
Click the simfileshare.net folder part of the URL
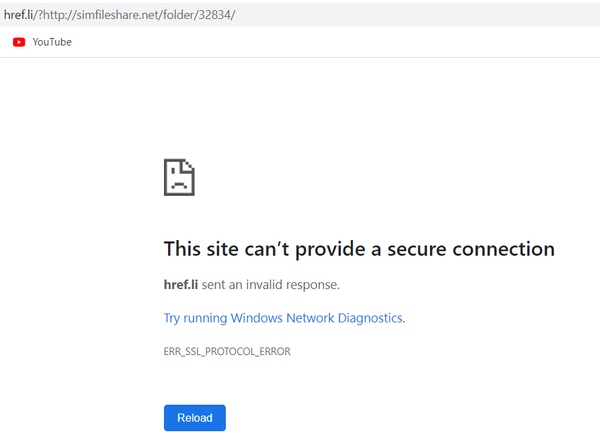(137, 15)
